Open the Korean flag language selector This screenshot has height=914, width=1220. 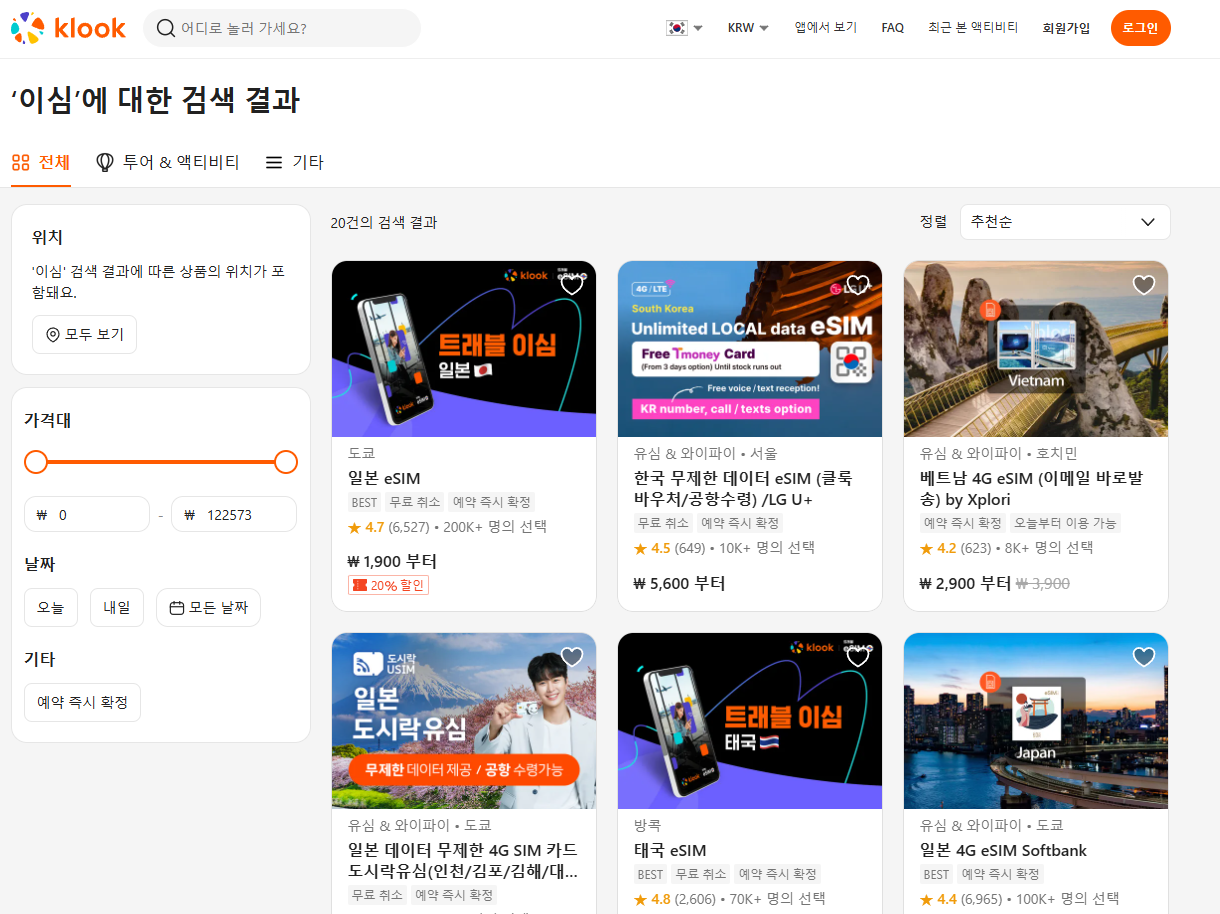click(685, 28)
